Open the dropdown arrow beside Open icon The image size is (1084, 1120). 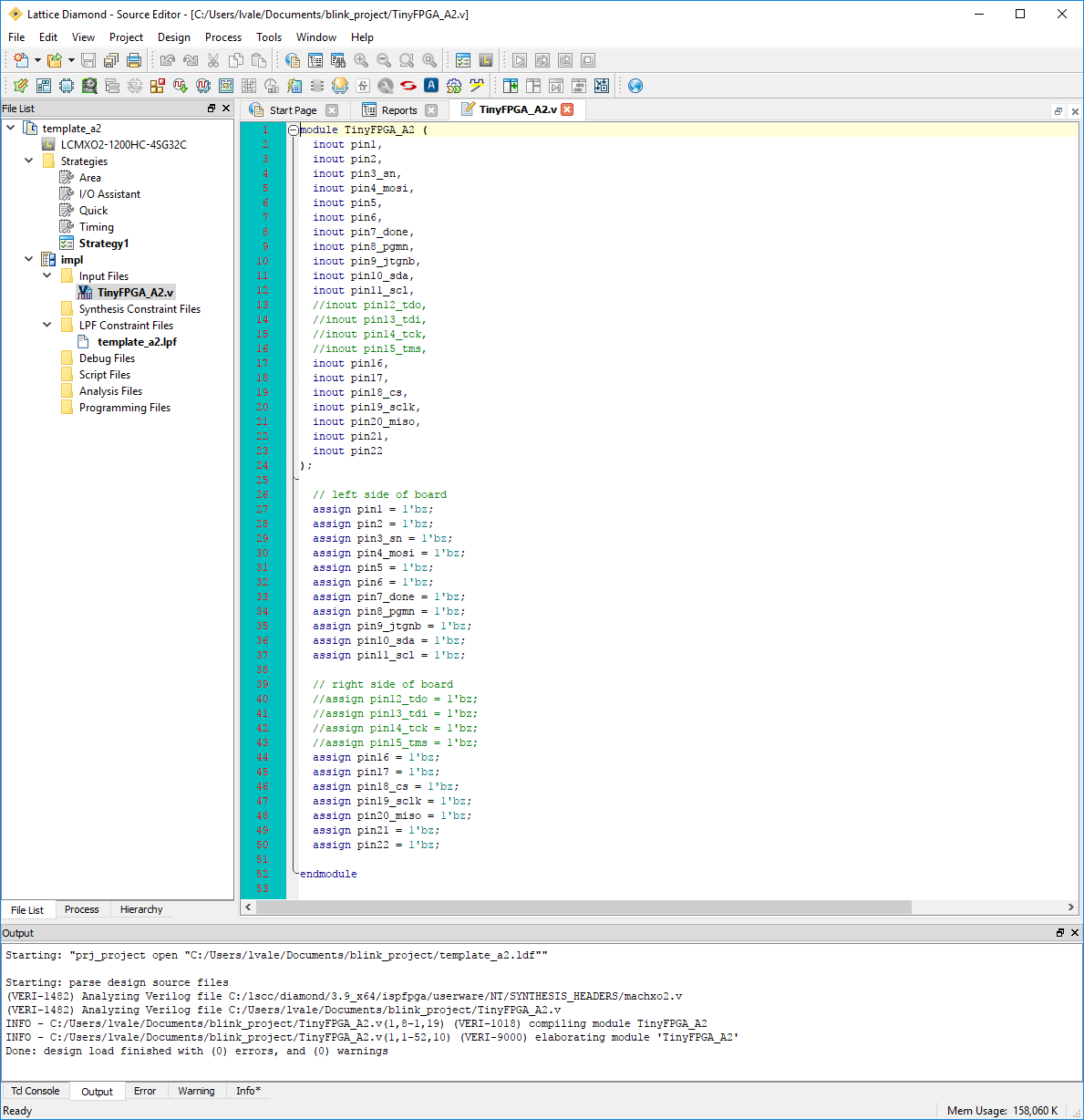71,60
